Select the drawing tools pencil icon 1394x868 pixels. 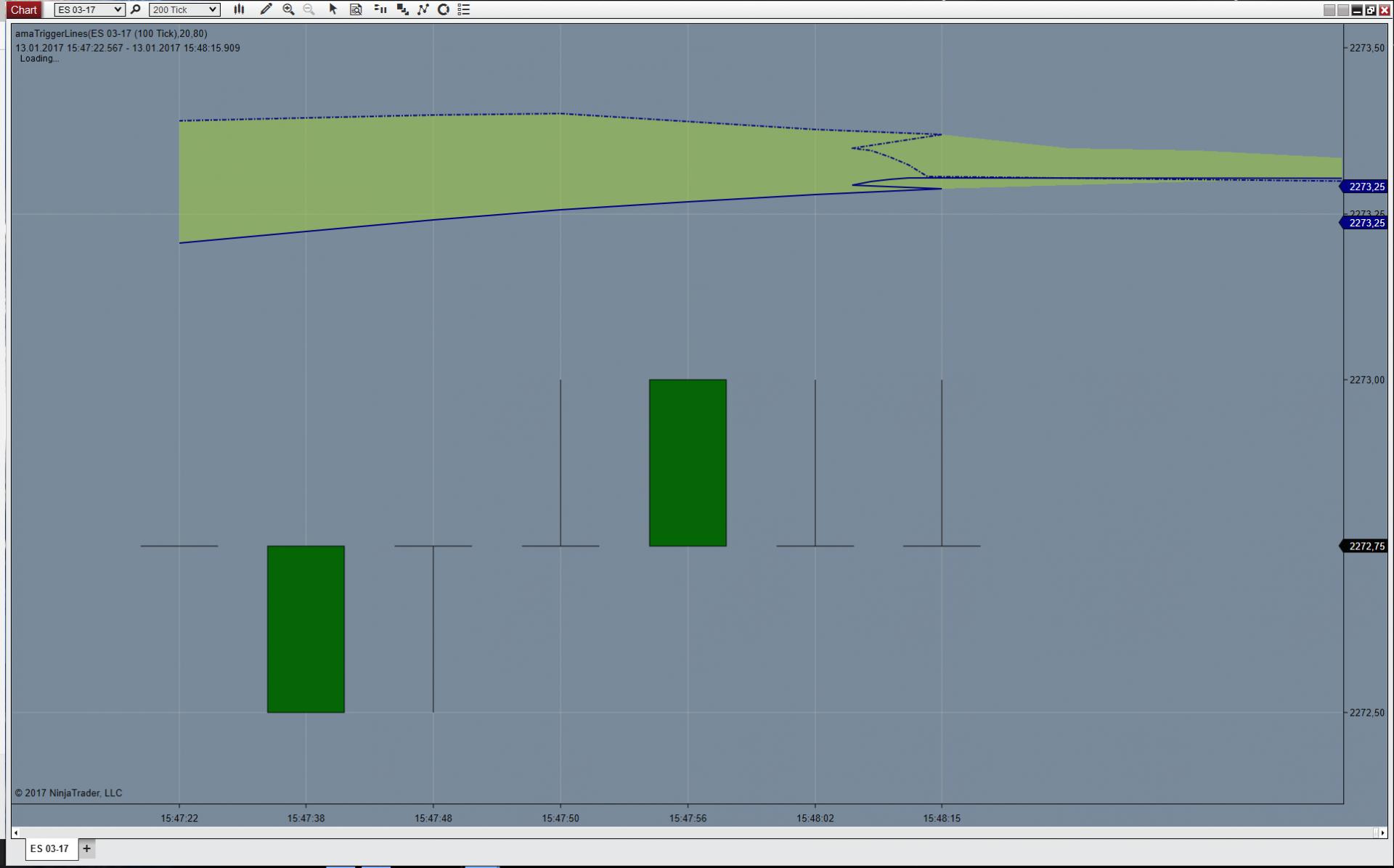tap(266, 9)
